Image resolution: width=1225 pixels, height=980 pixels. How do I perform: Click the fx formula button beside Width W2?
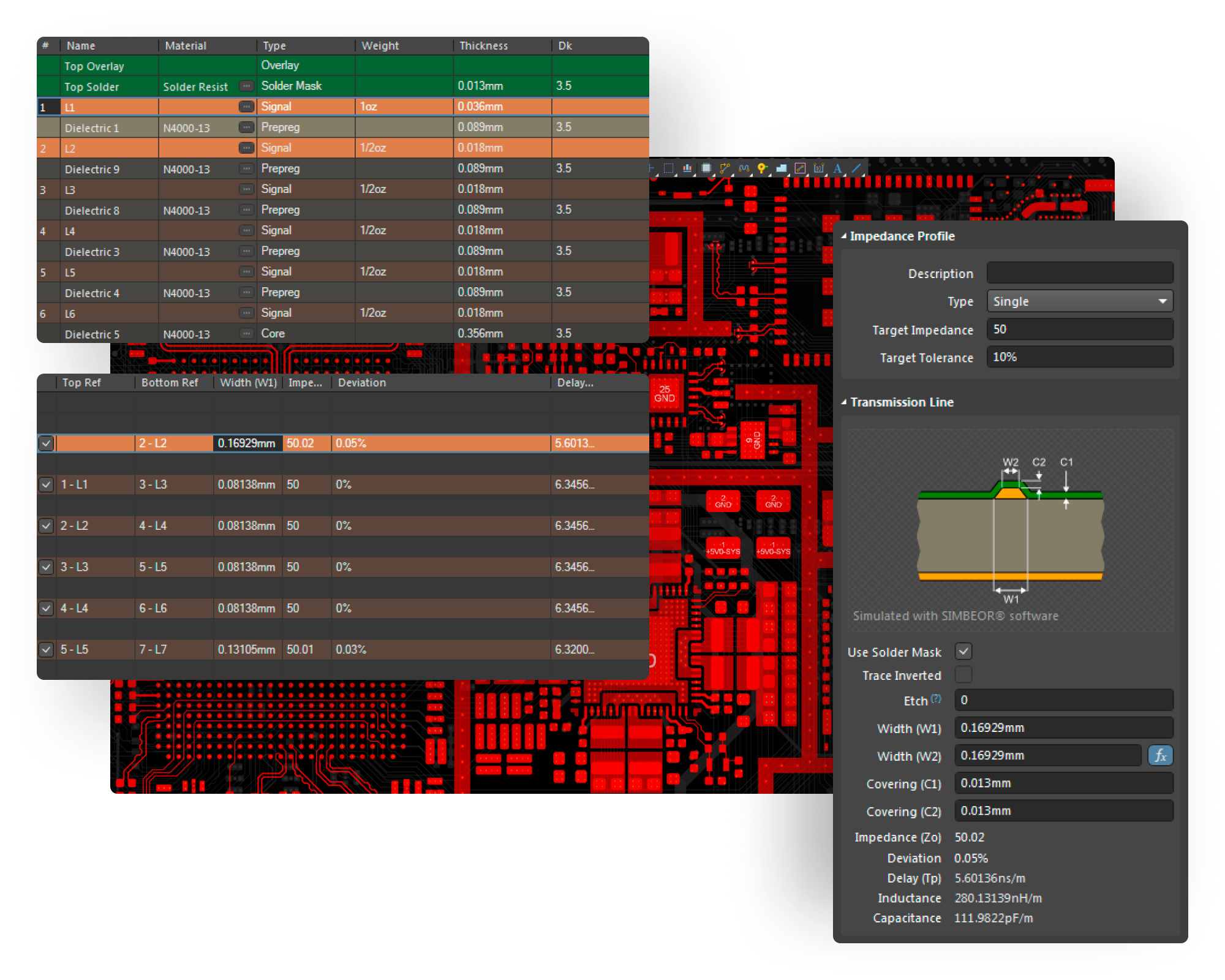(1159, 755)
